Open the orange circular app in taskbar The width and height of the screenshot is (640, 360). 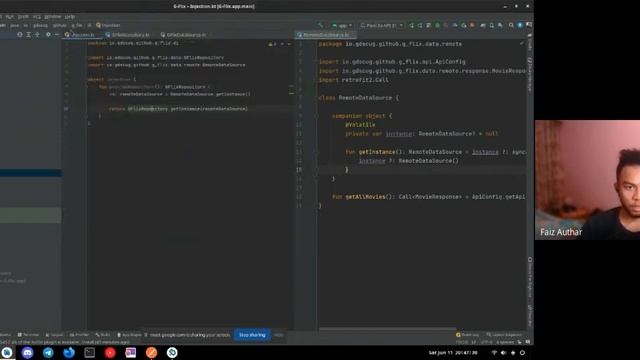pos(151,353)
